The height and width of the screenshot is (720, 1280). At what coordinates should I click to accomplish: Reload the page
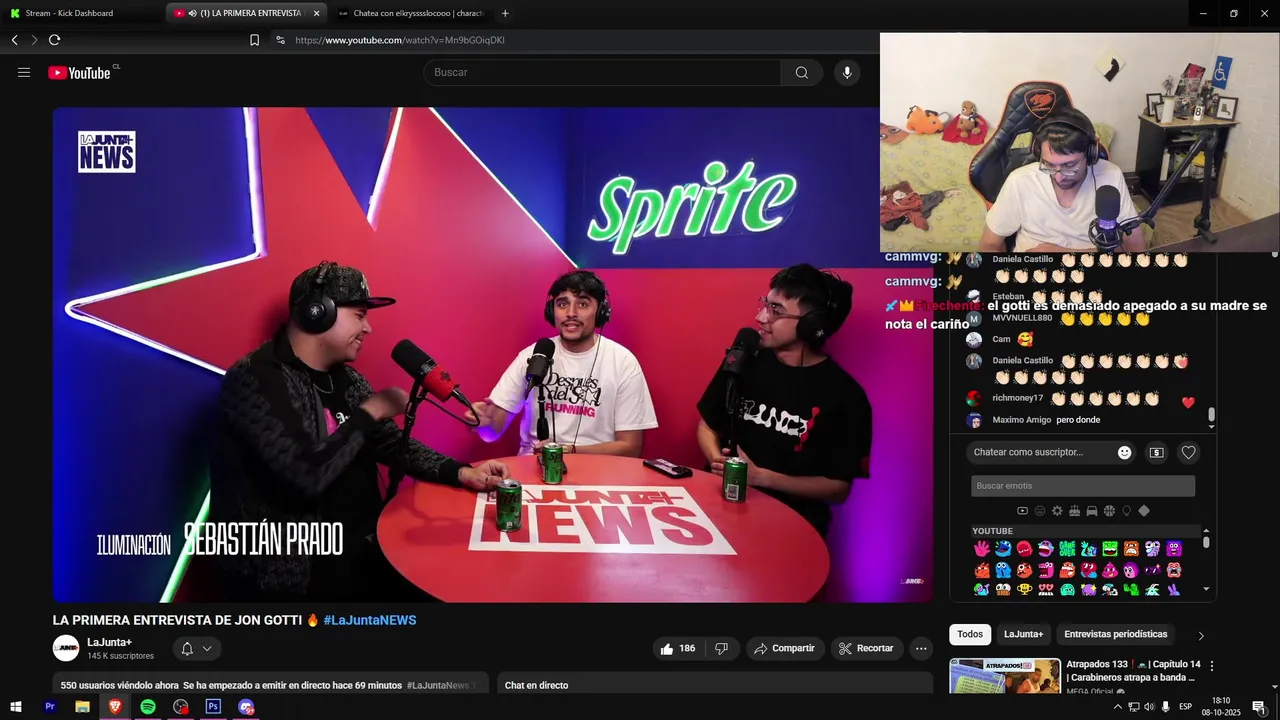click(54, 40)
